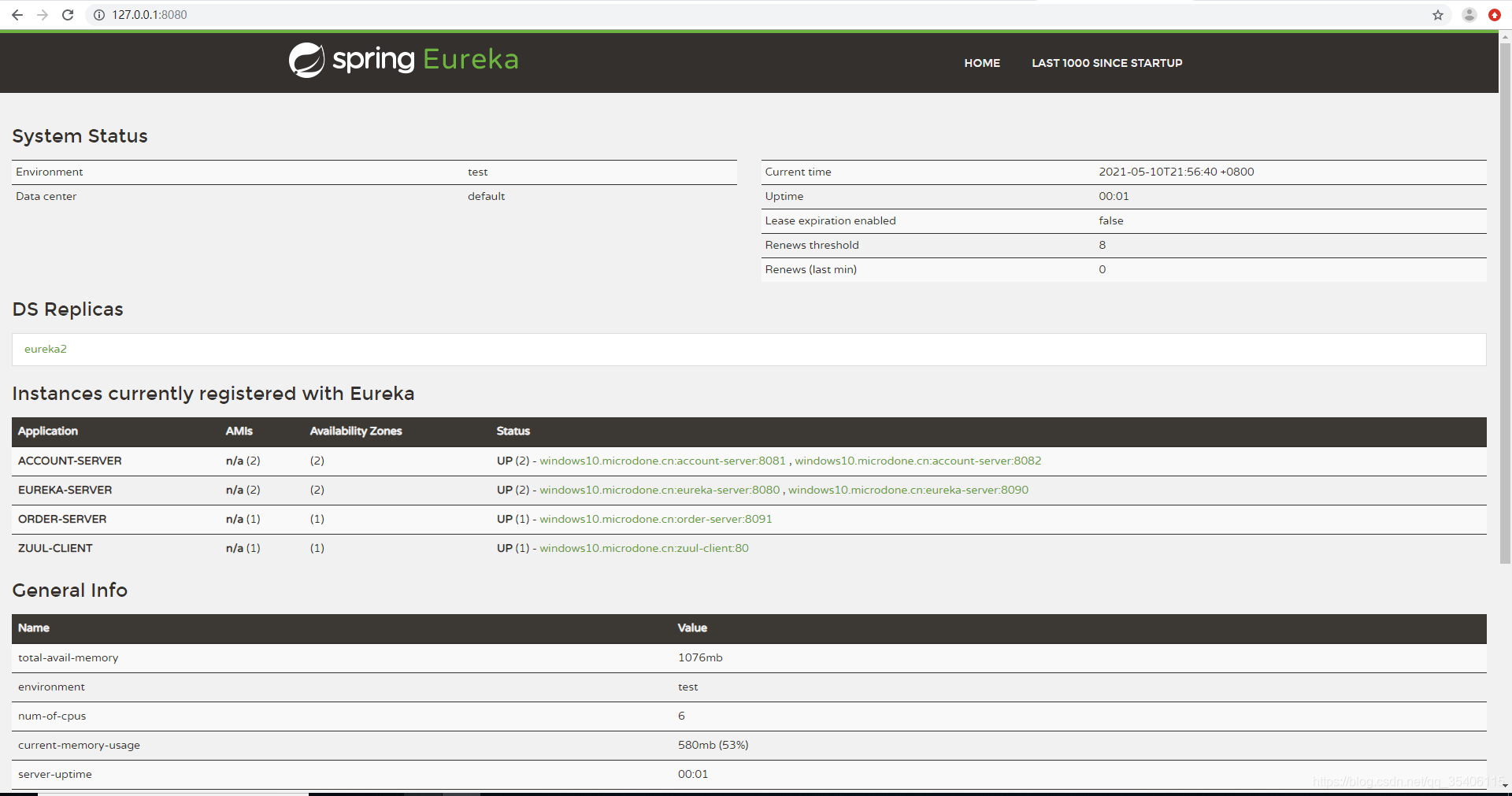
Task: Click the Spring Eureka logo
Action: click(403, 60)
